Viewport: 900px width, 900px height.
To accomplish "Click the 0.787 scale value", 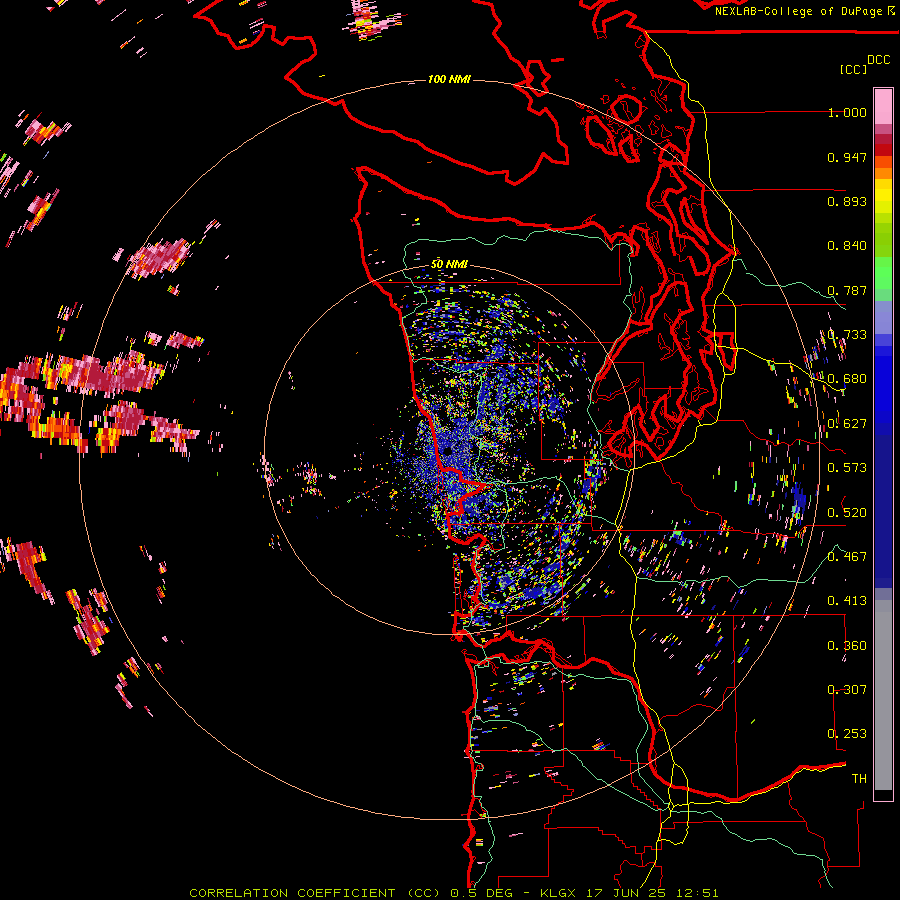I will (x=847, y=290).
